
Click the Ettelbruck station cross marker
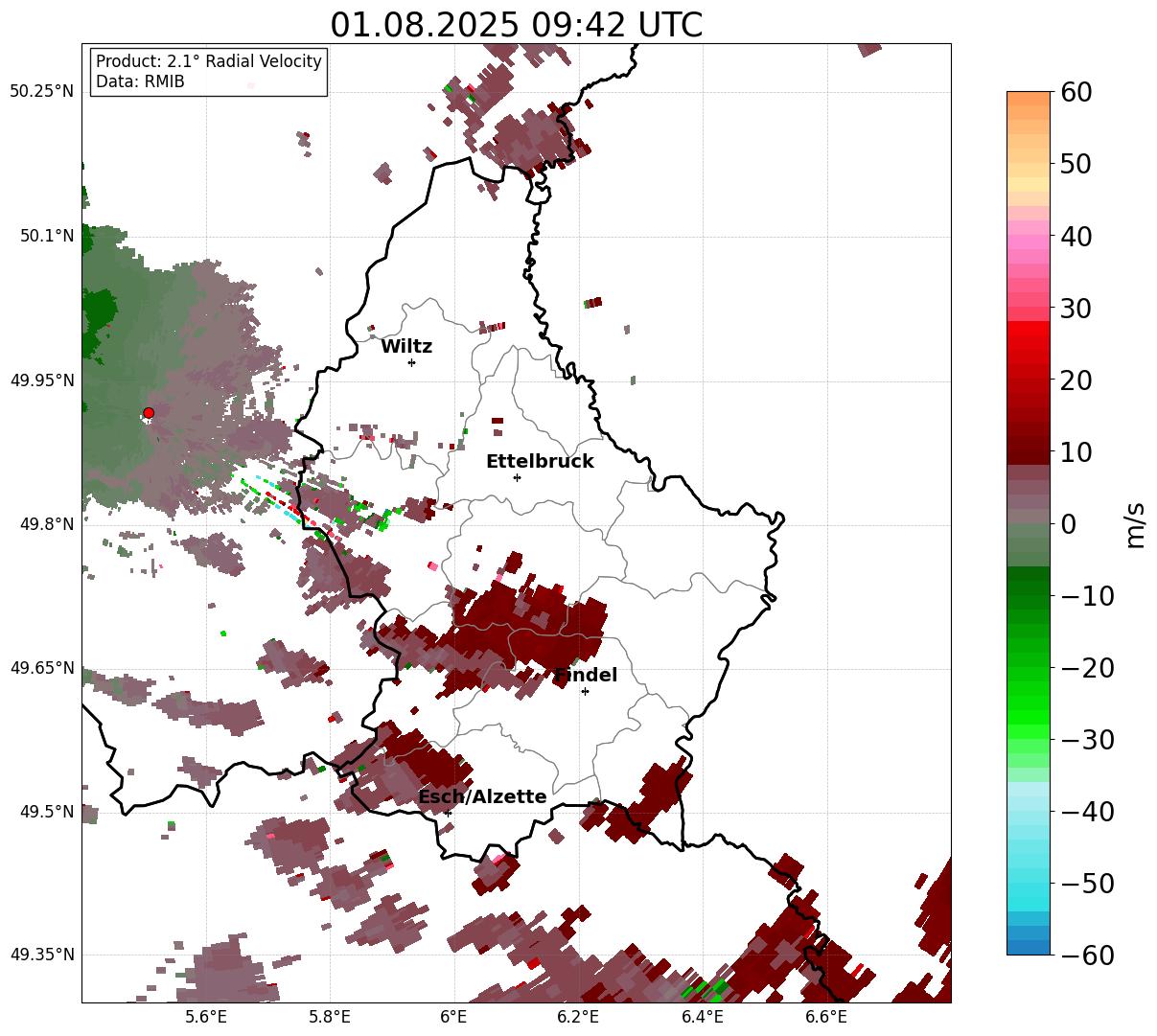click(x=517, y=477)
